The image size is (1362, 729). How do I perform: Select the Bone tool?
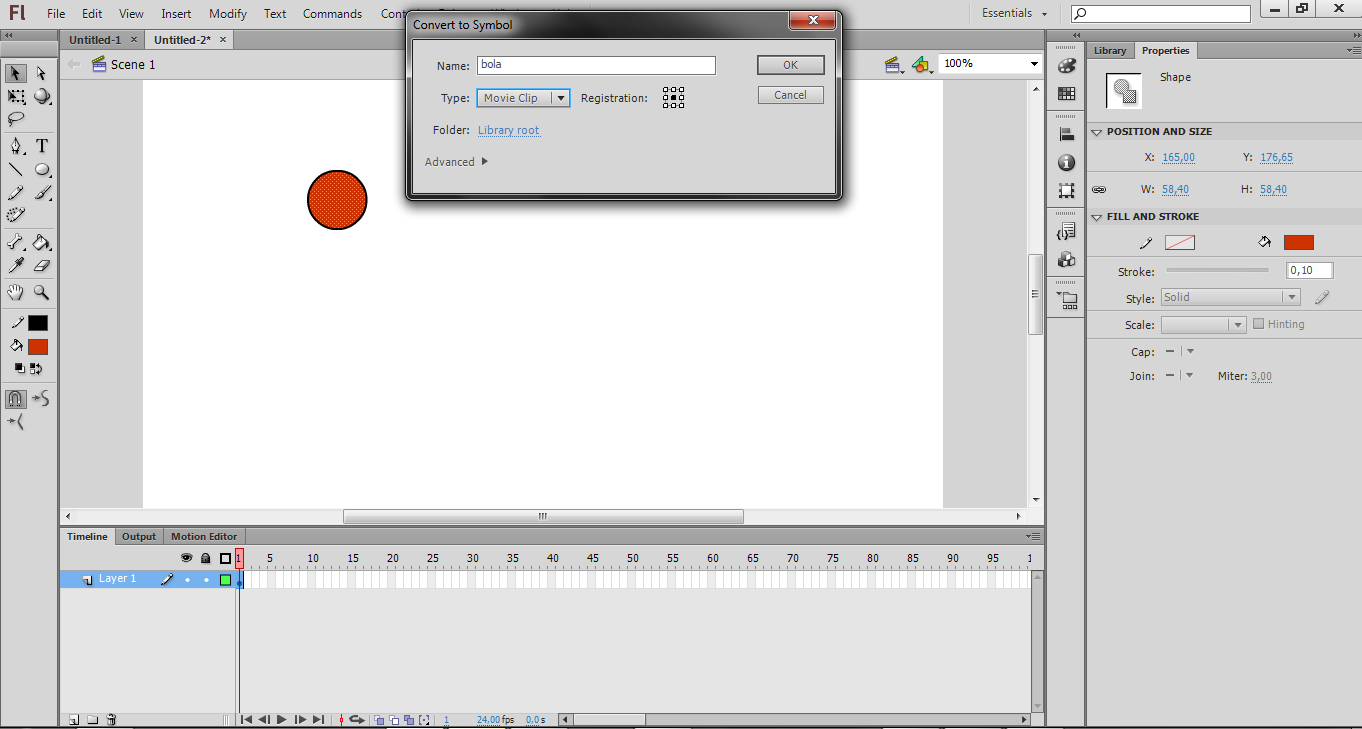16,242
